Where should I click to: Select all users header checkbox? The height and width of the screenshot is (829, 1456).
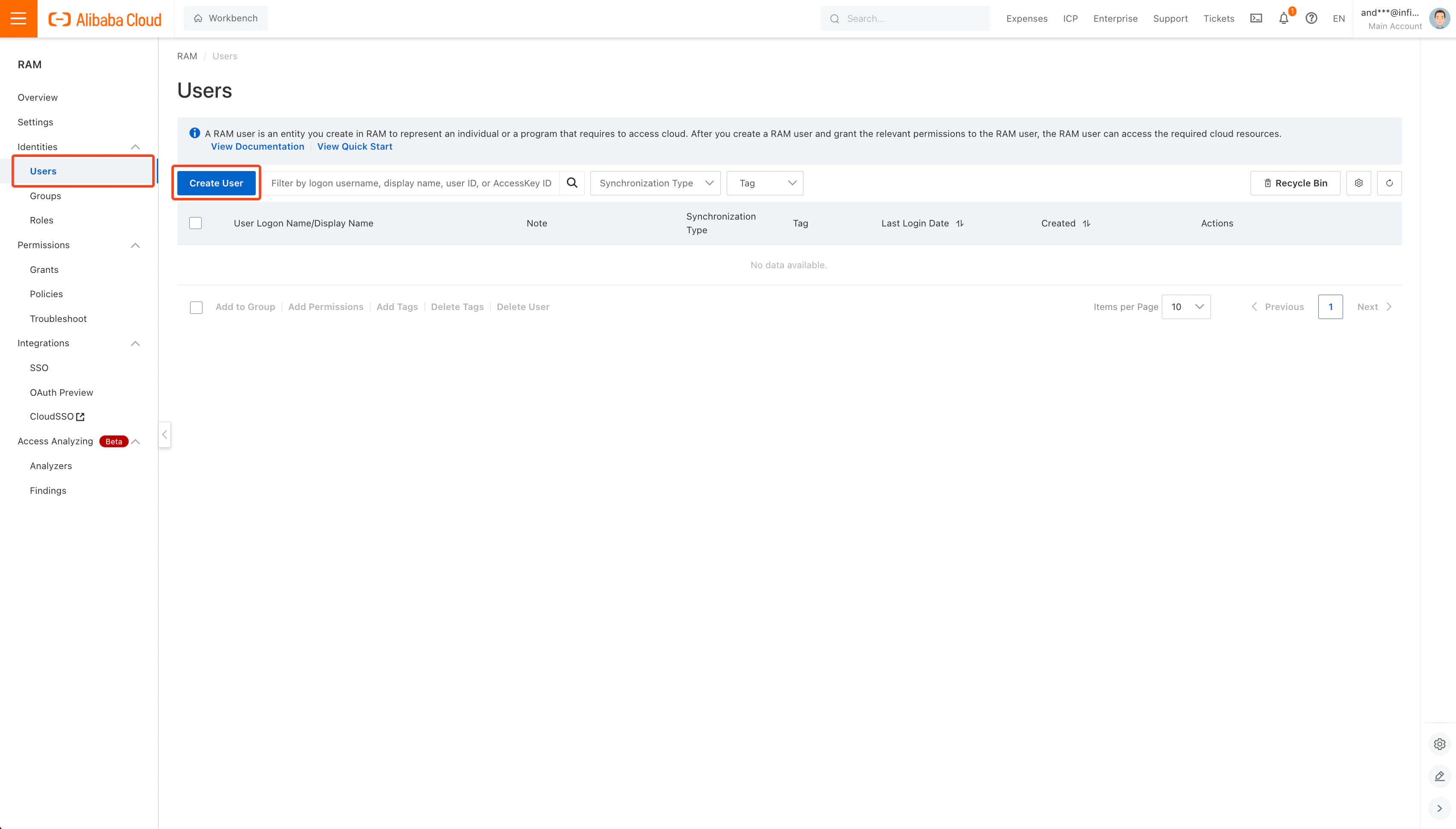[x=195, y=223]
